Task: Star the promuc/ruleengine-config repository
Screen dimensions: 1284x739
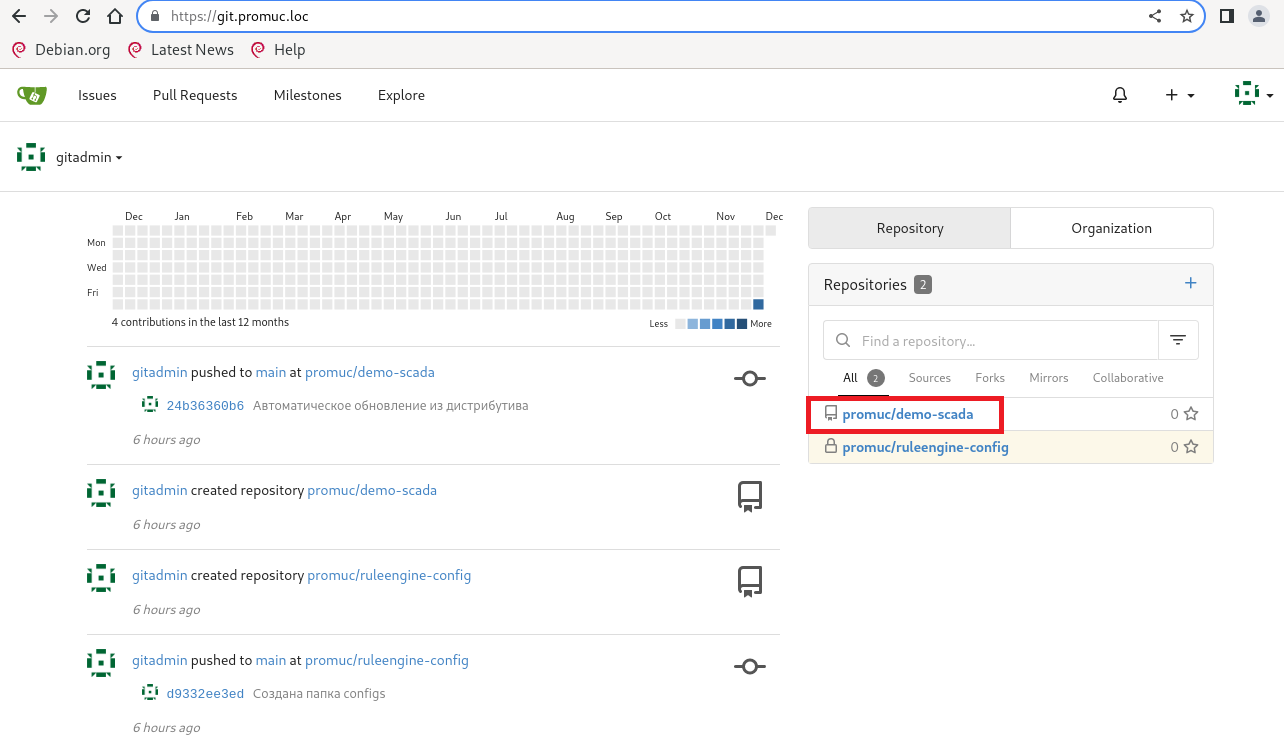Action: pyautogui.click(x=1191, y=448)
